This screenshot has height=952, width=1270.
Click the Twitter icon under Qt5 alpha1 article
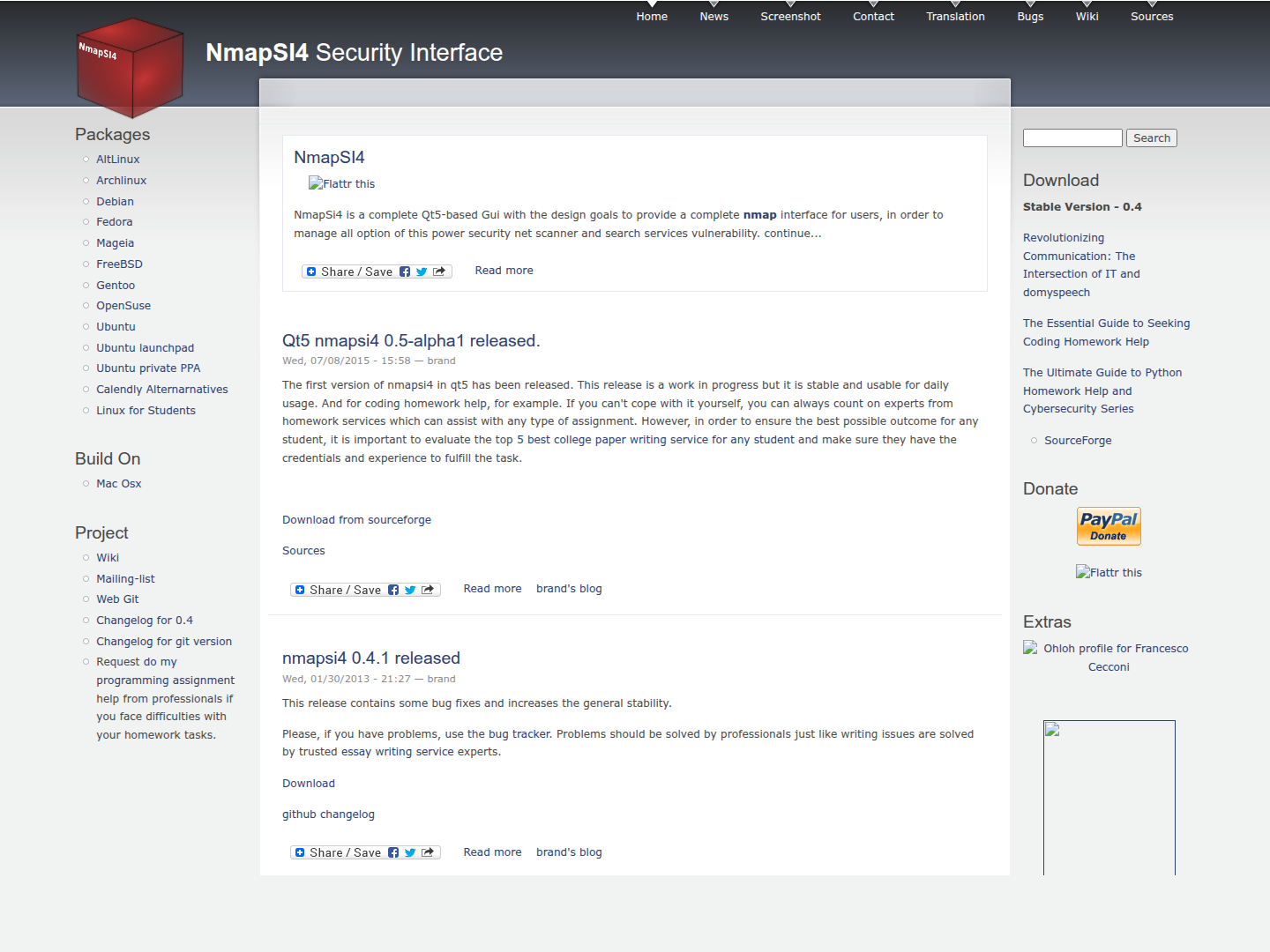(x=410, y=590)
